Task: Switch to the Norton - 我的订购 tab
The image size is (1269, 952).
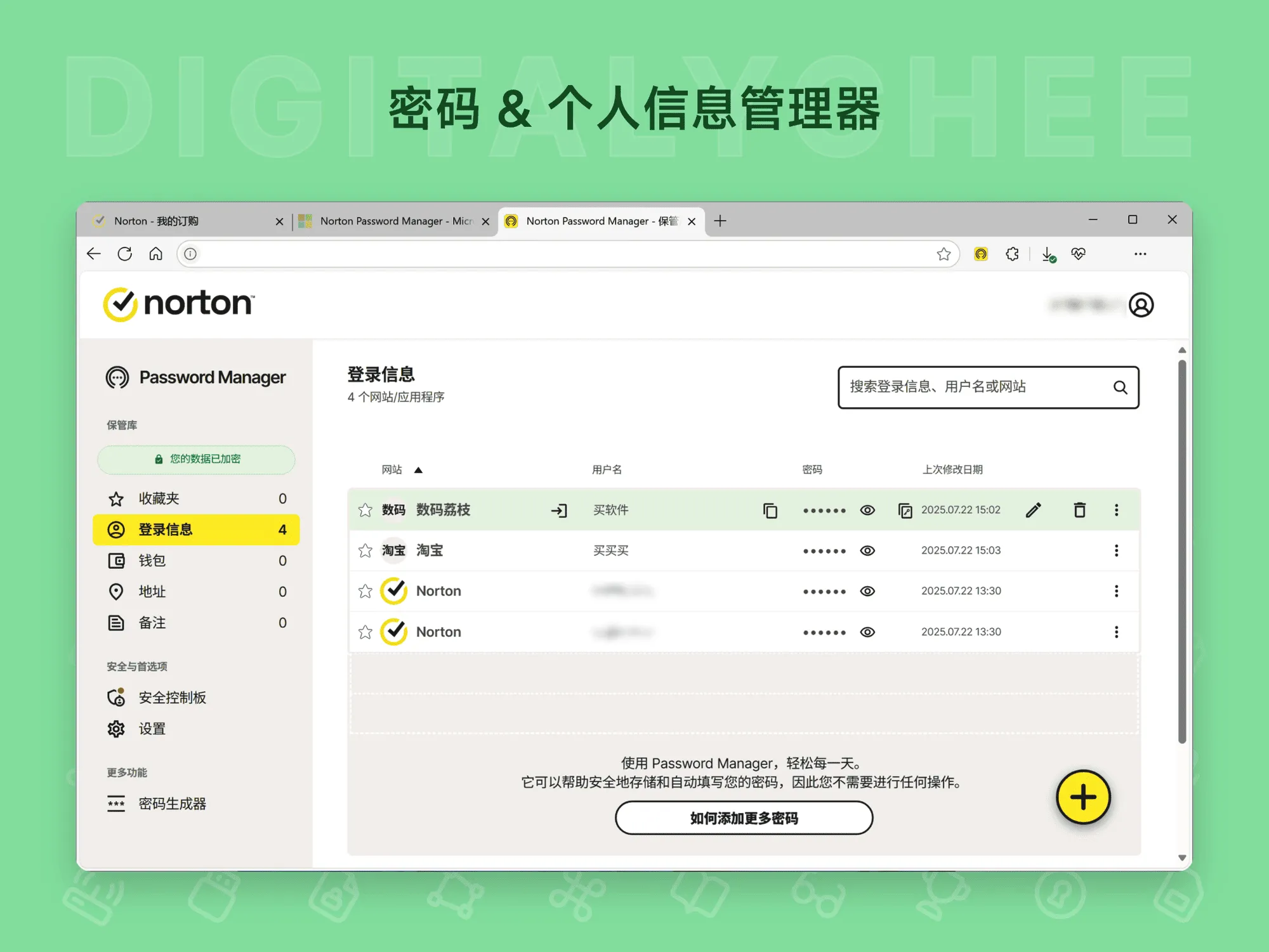Action: click(x=157, y=221)
